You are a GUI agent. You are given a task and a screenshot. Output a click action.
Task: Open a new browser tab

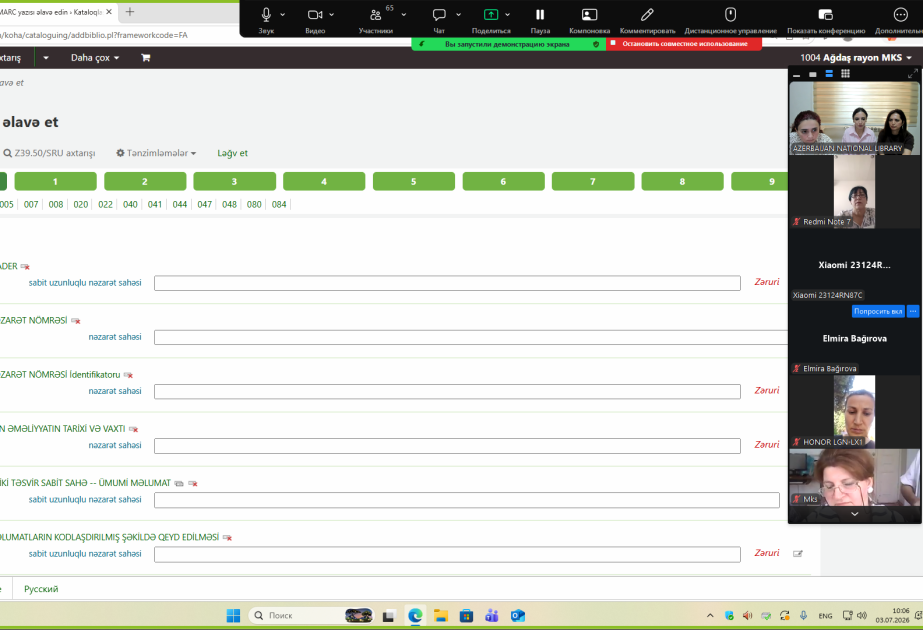130,12
